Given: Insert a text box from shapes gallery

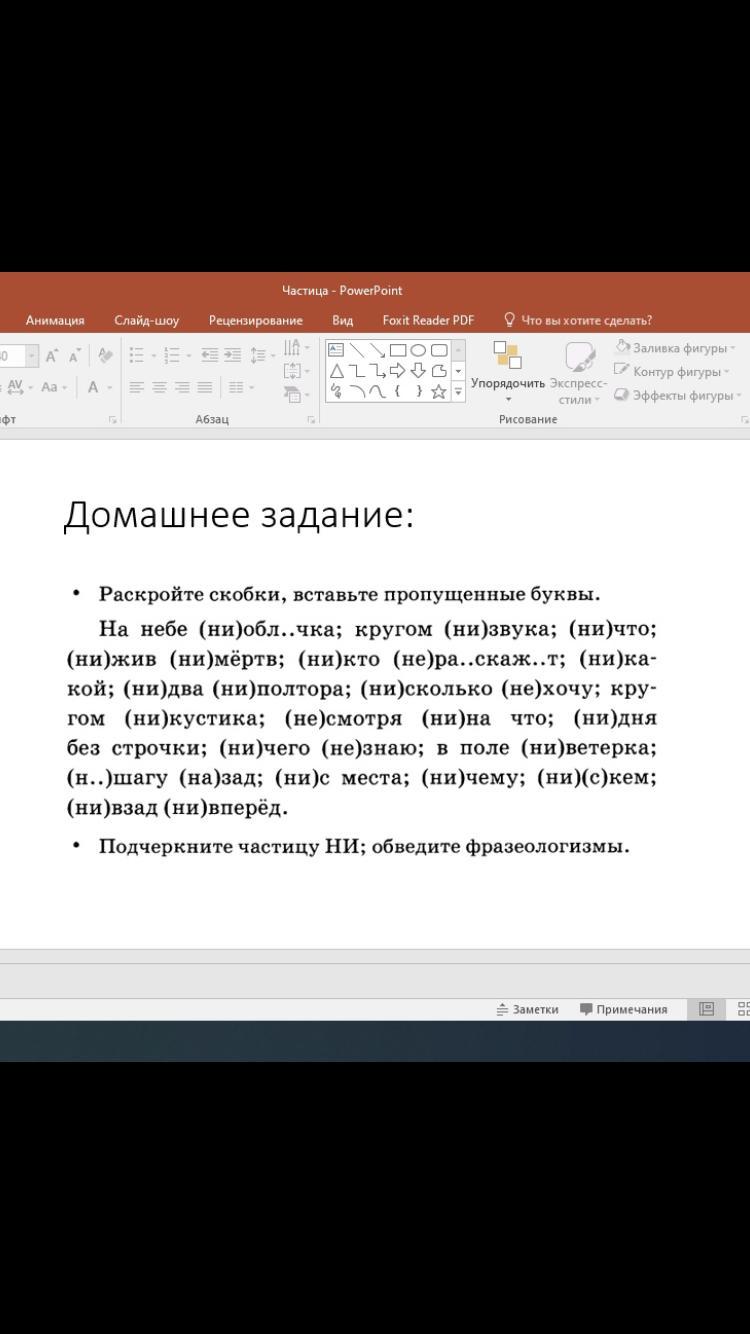Looking at the screenshot, I should 336,350.
